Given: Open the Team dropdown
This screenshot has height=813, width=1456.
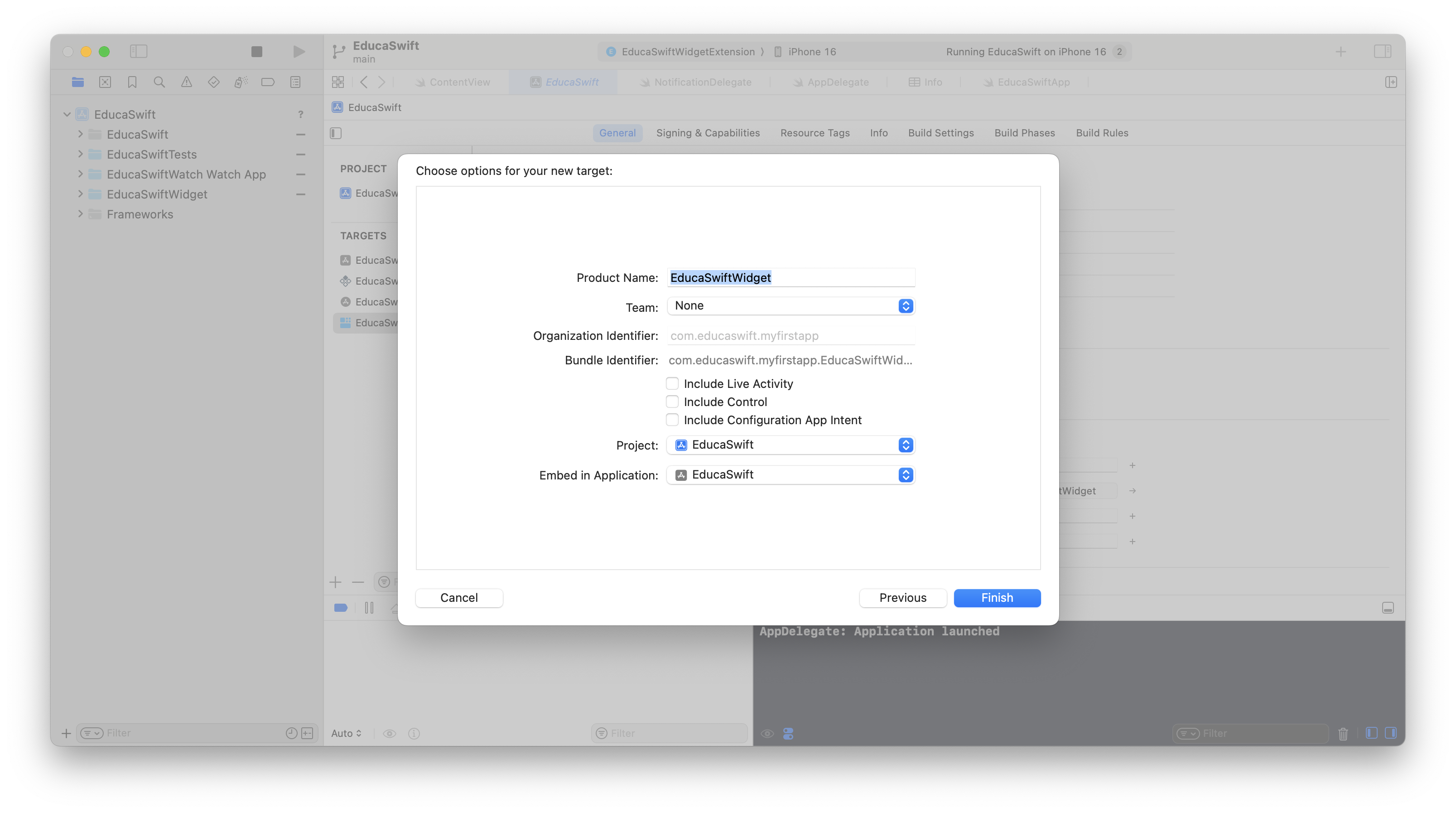Looking at the screenshot, I should click(790, 306).
